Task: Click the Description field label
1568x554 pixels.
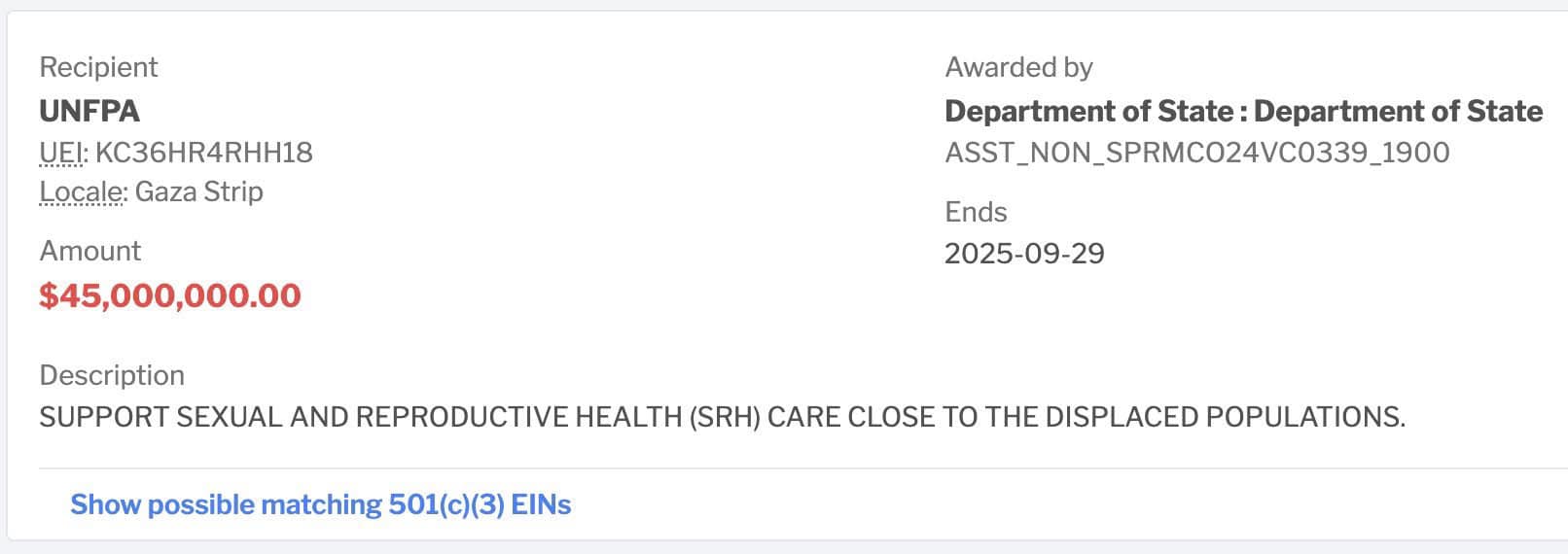Action: click(112, 375)
